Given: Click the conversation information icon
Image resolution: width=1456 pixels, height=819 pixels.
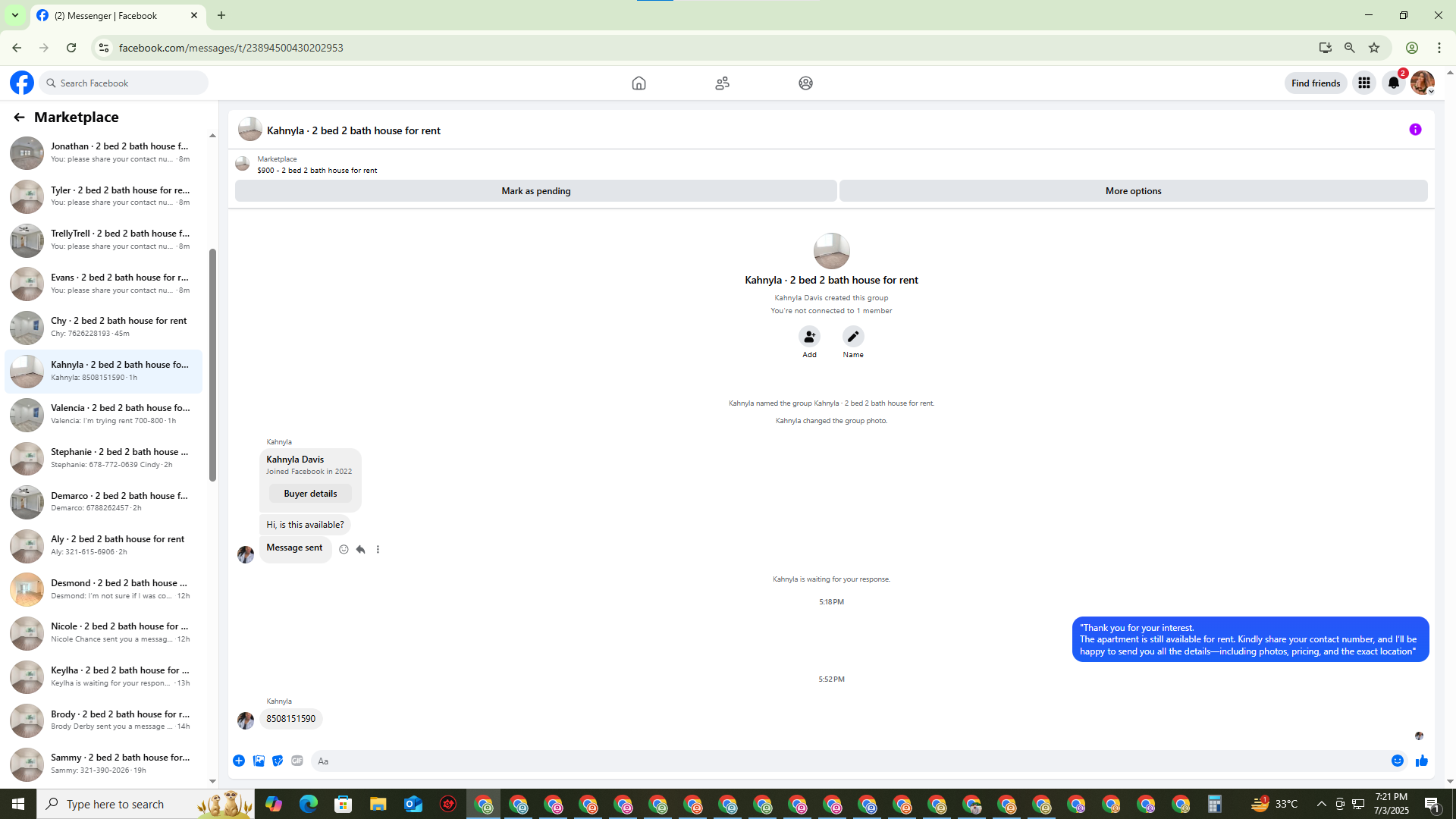Looking at the screenshot, I should tap(1415, 130).
